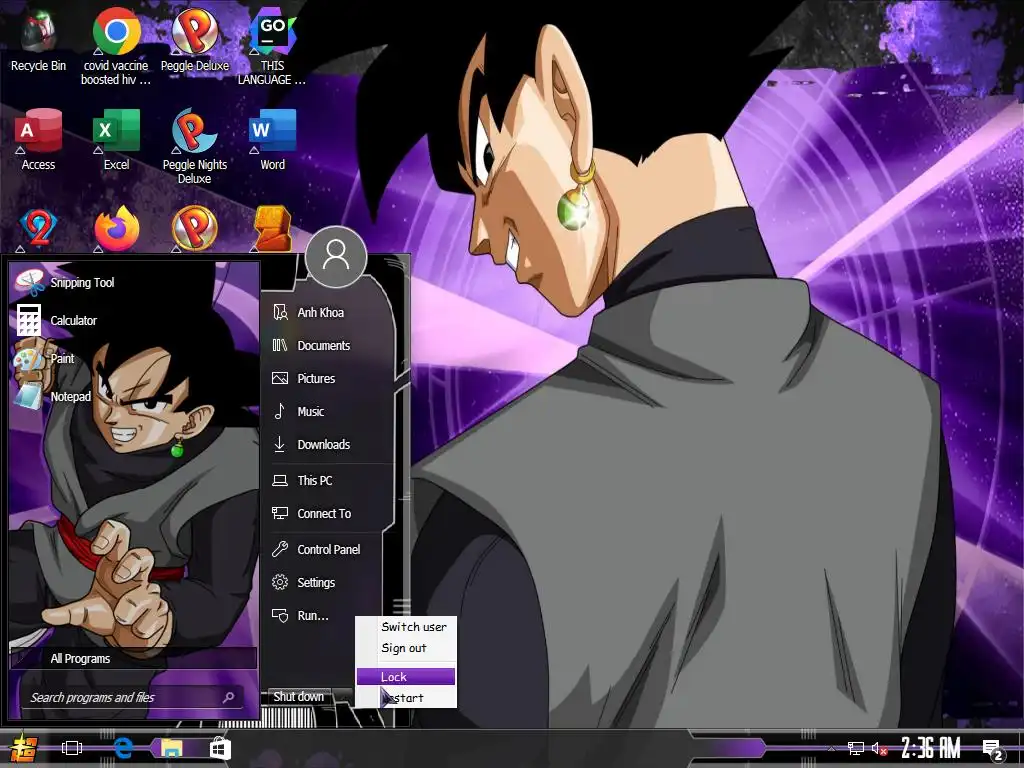Click the arrow beside Shut down
Image resolution: width=1024 pixels, height=768 pixels.
point(342,697)
